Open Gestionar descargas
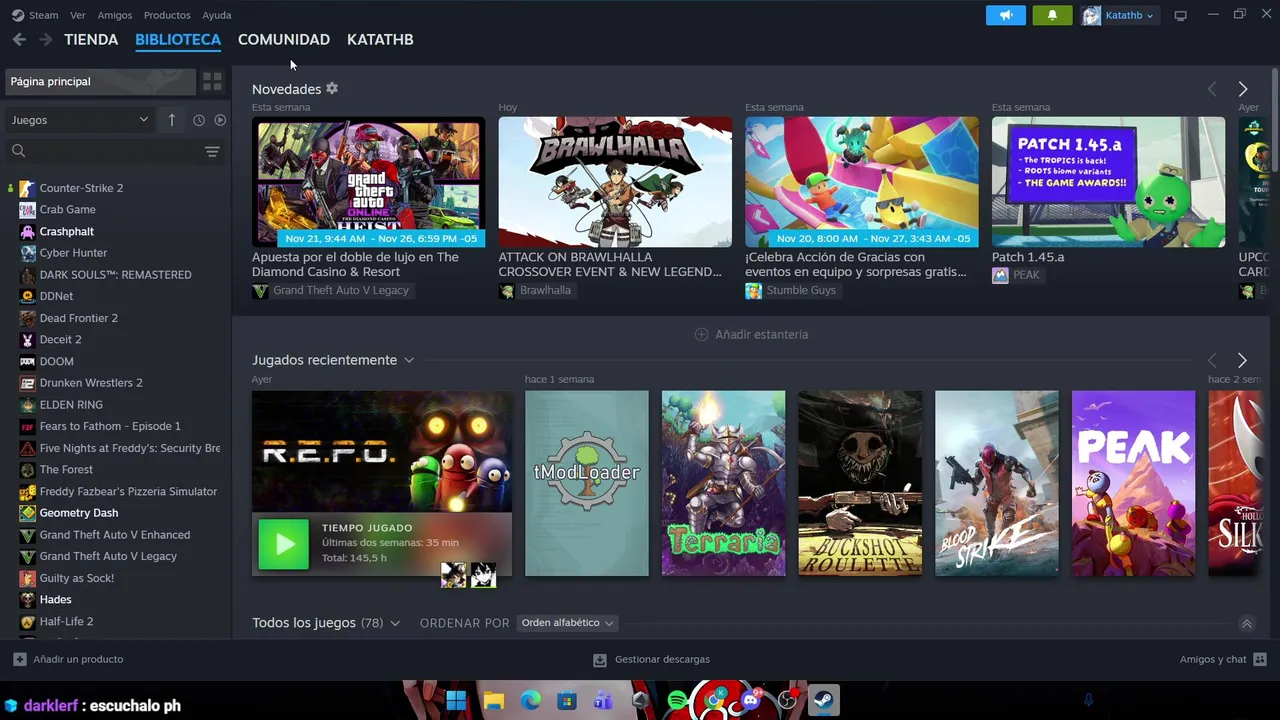The height and width of the screenshot is (720, 1280). (662, 660)
